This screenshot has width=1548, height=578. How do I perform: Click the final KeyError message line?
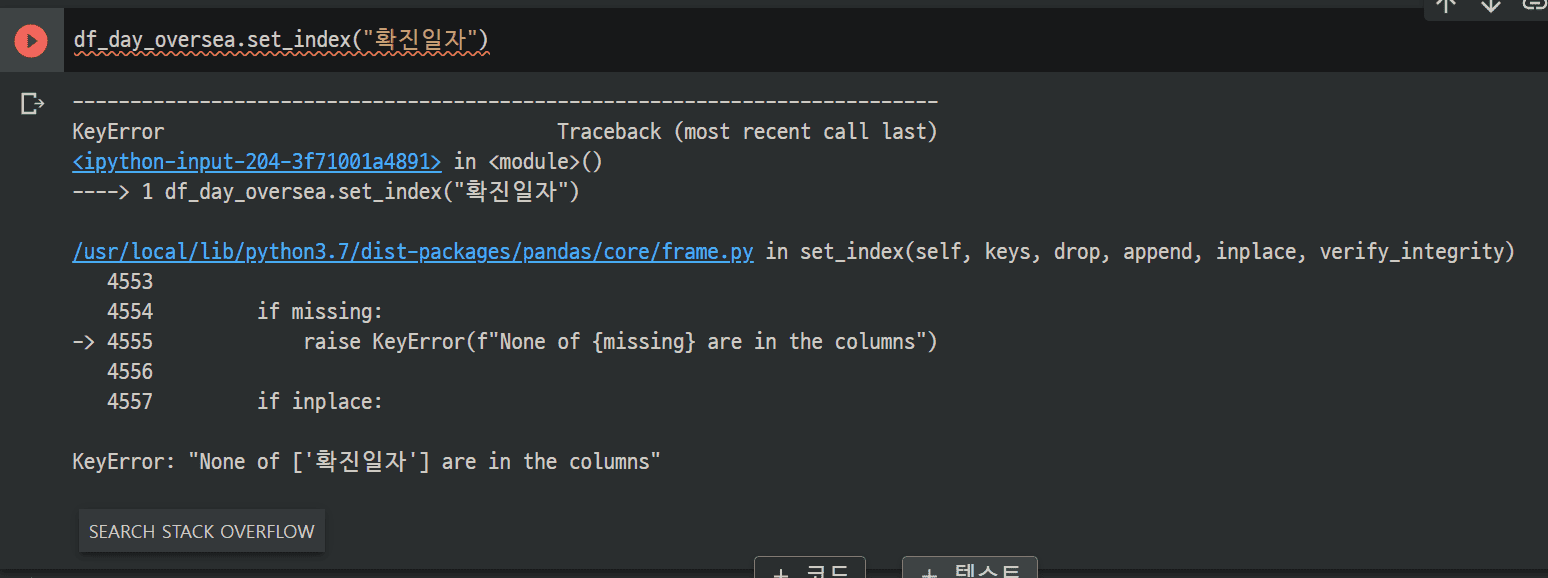(x=367, y=461)
